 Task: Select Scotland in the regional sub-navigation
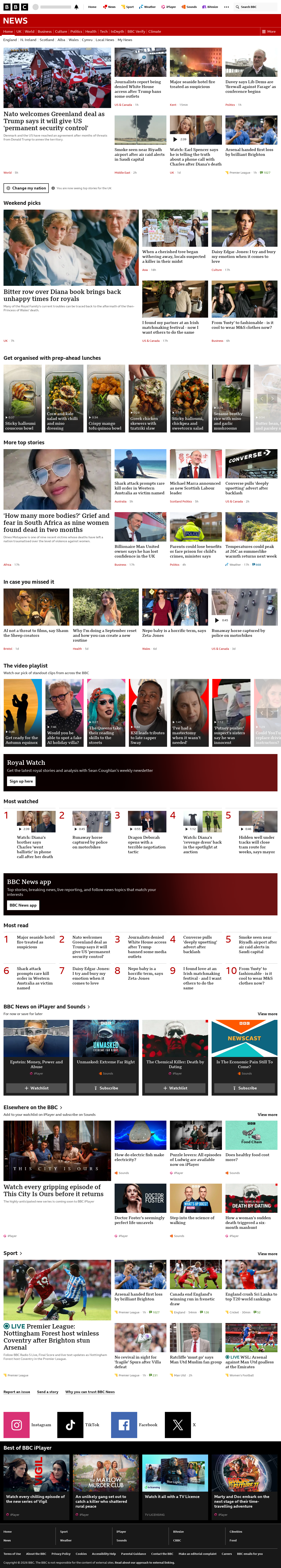point(47,40)
